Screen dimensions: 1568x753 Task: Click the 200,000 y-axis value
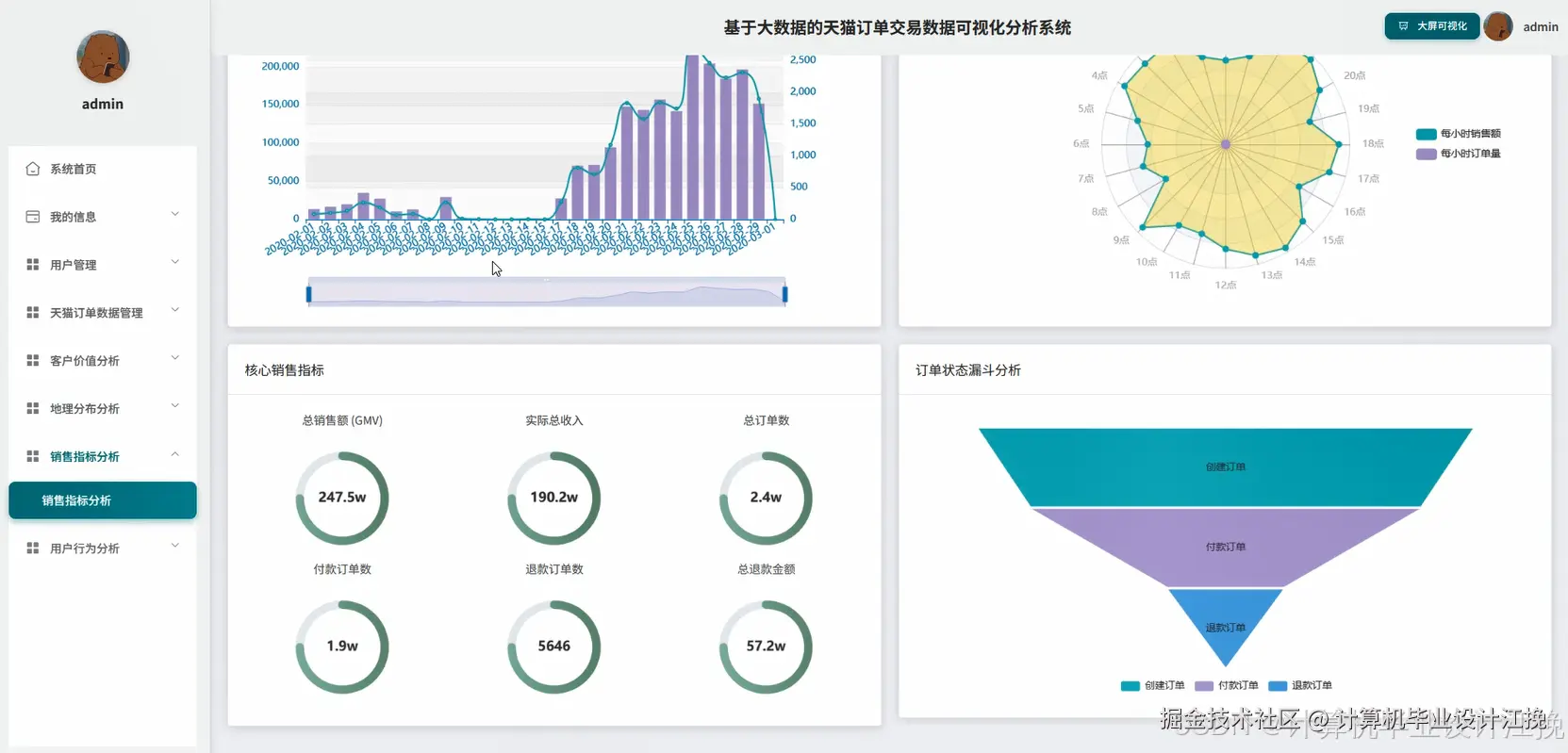pos(280,66)
